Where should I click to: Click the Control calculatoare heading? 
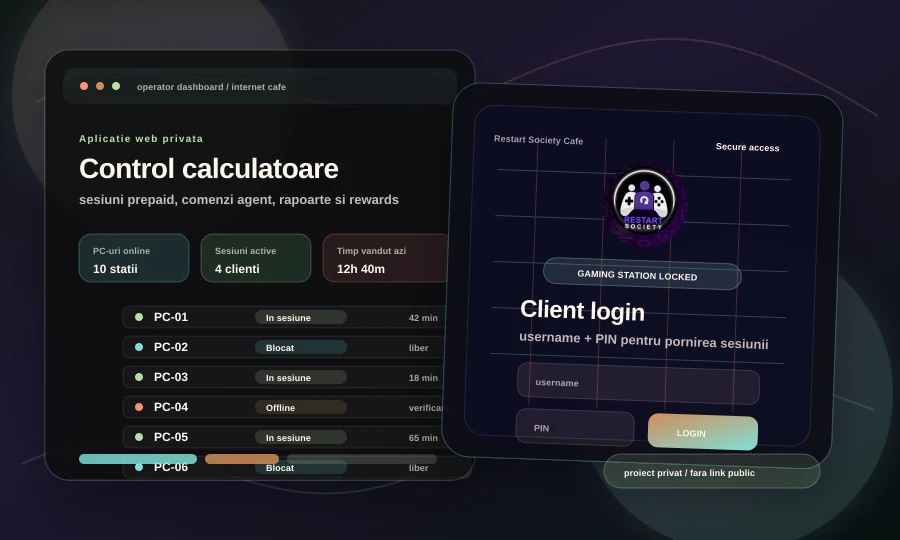coord(208,169)
